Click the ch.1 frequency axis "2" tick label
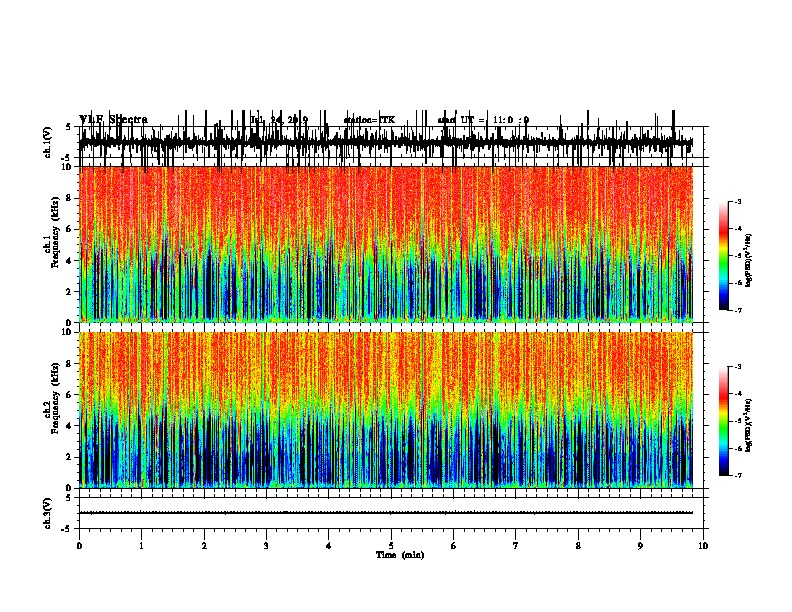Image resolution: width=792 pixels, height=612 pixels. tap(69, 292)
